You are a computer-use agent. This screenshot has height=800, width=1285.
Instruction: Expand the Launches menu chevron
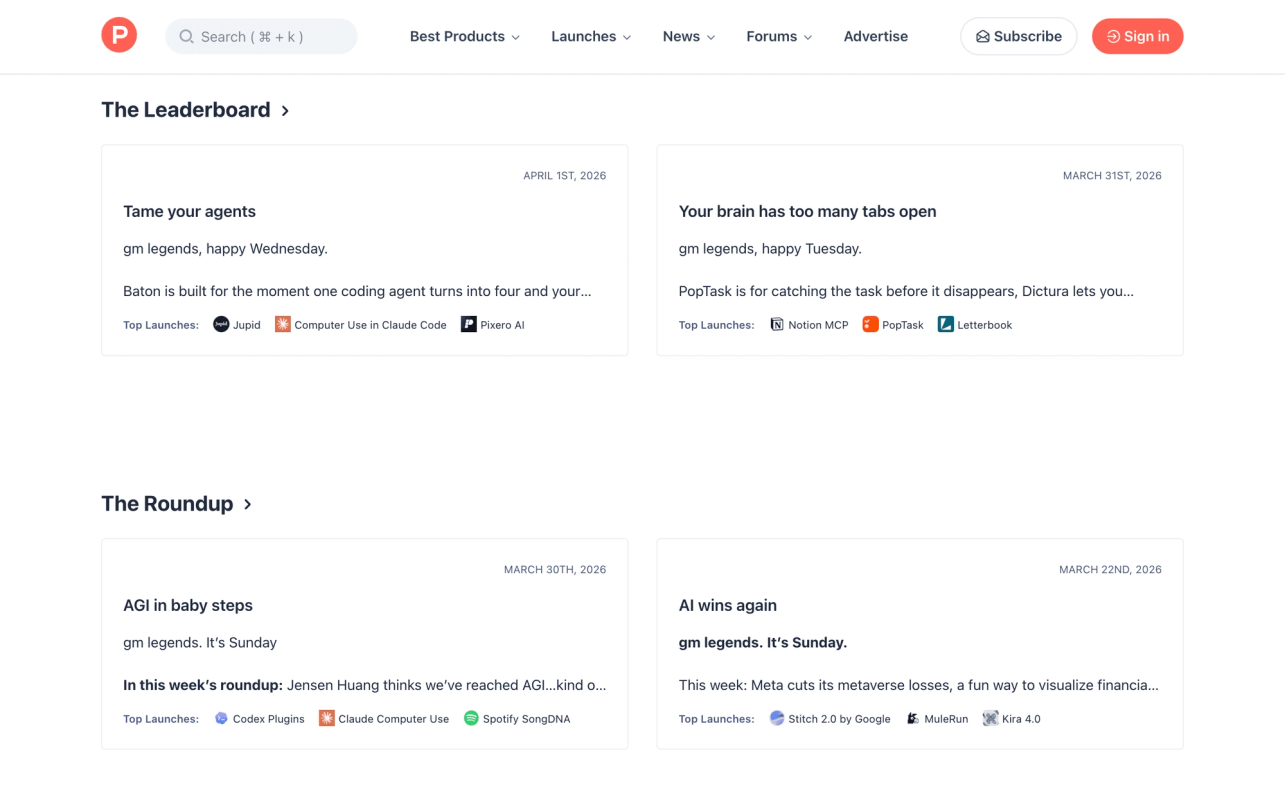coord(627,37)
